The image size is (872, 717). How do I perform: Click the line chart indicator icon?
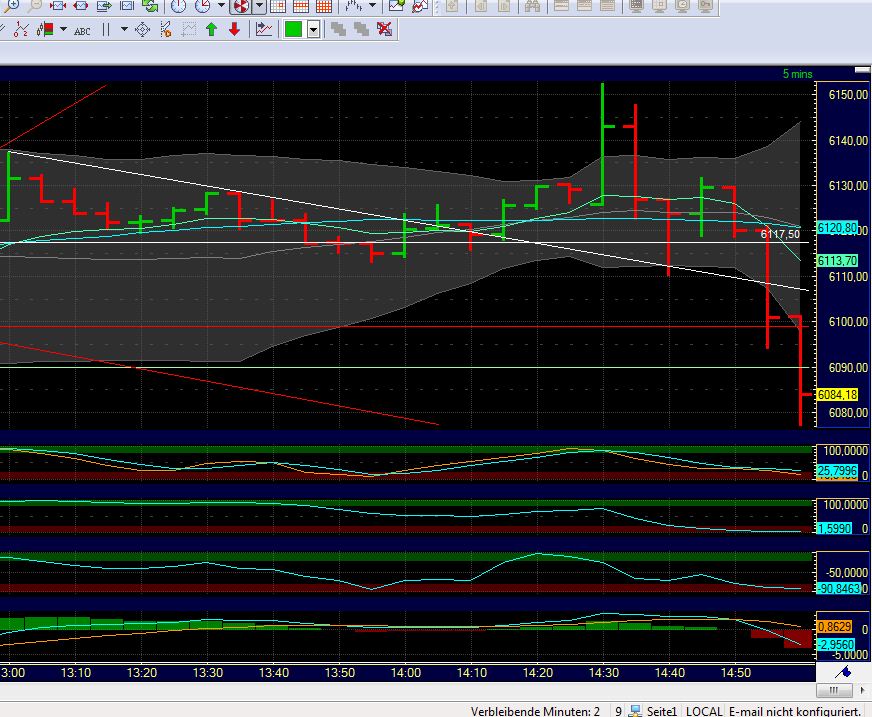click(x=264, y=29)
